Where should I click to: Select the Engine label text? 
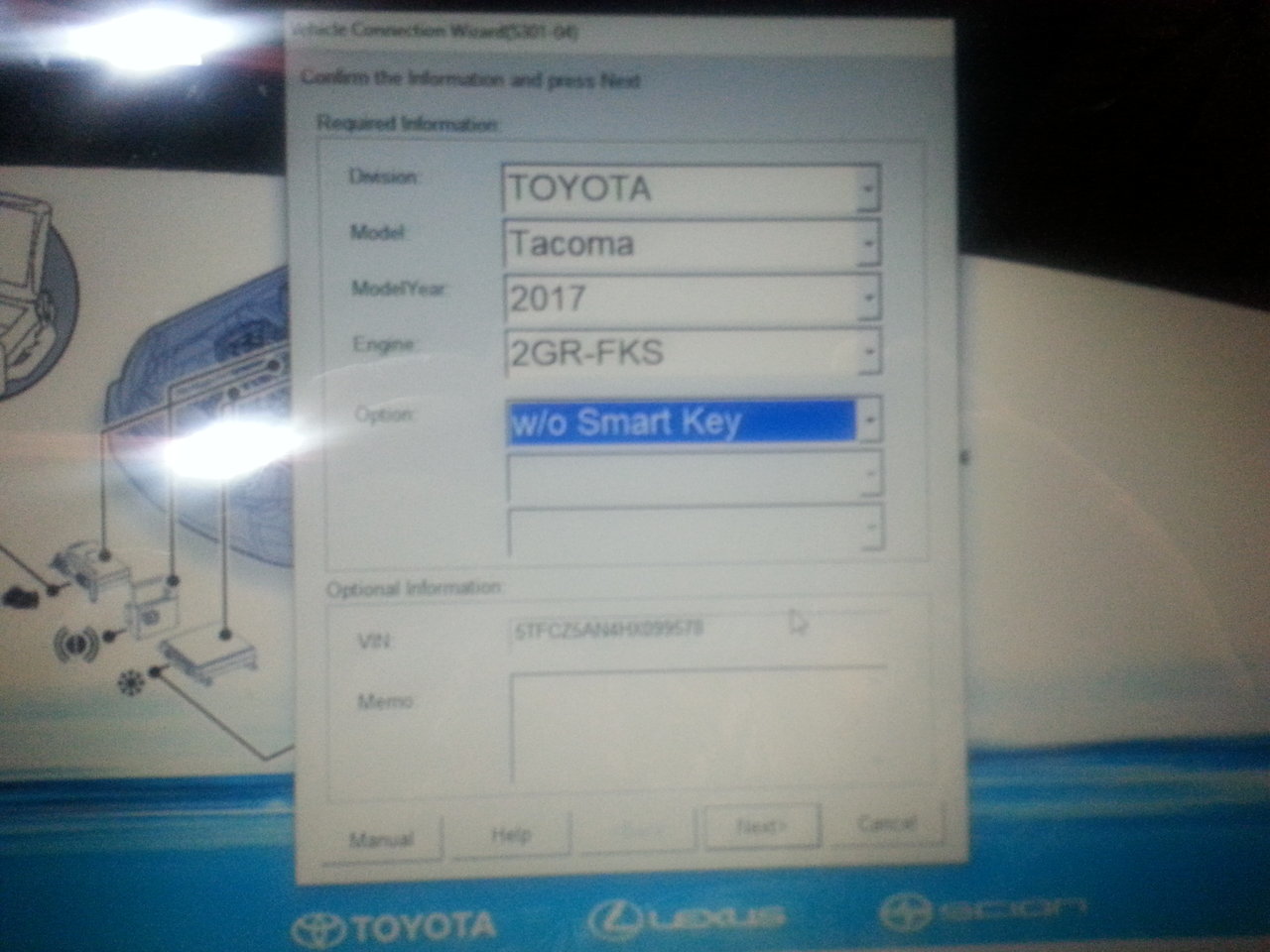click(x=383, y=344)
